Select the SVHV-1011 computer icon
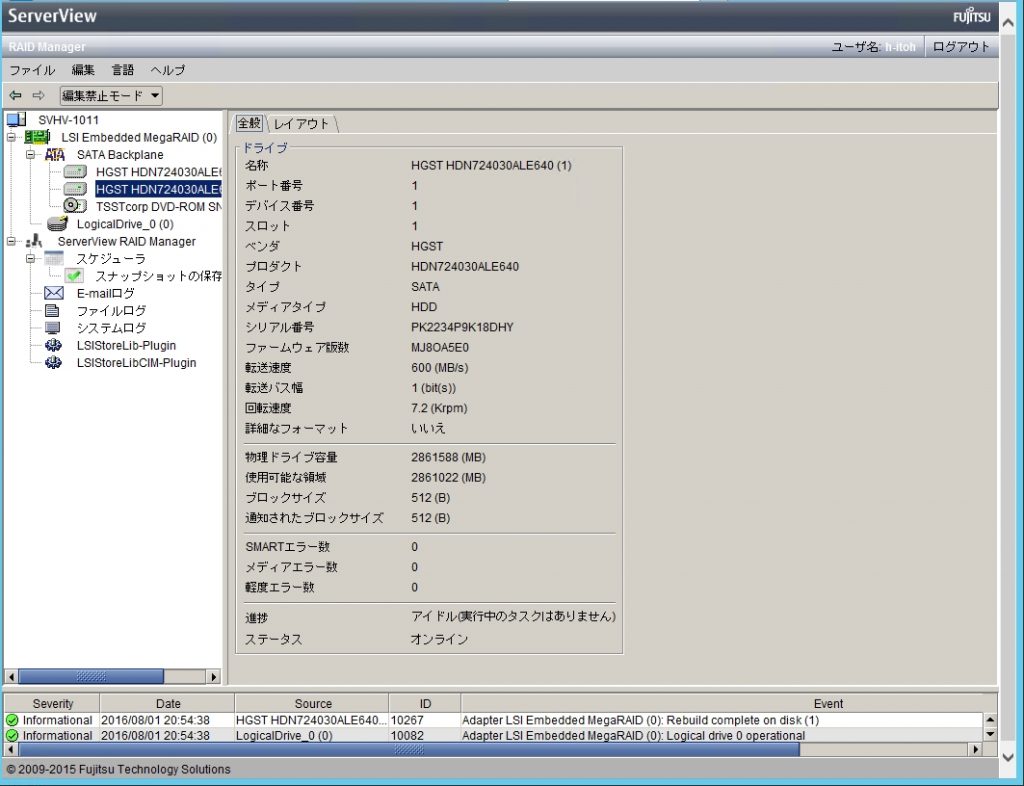Screen dimensions: 1024x786 (x=16, y=119)
